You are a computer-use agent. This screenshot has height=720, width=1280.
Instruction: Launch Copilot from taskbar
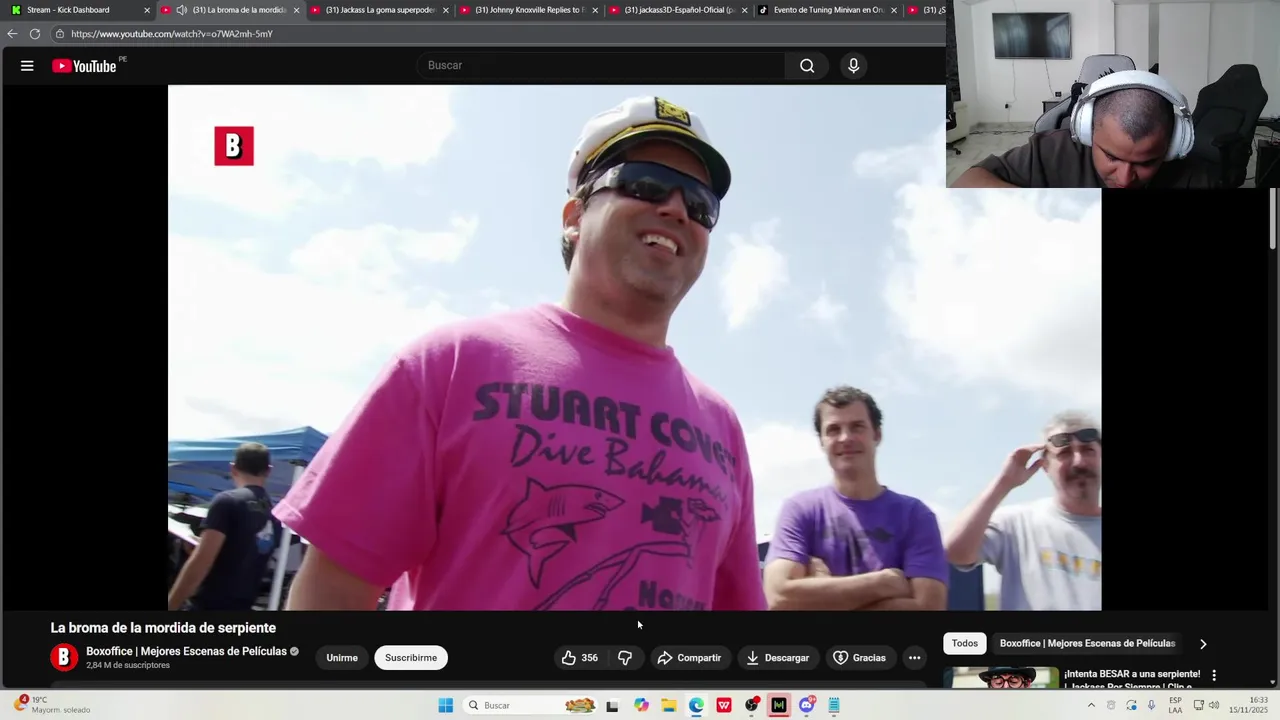click(x=641, y=706)
